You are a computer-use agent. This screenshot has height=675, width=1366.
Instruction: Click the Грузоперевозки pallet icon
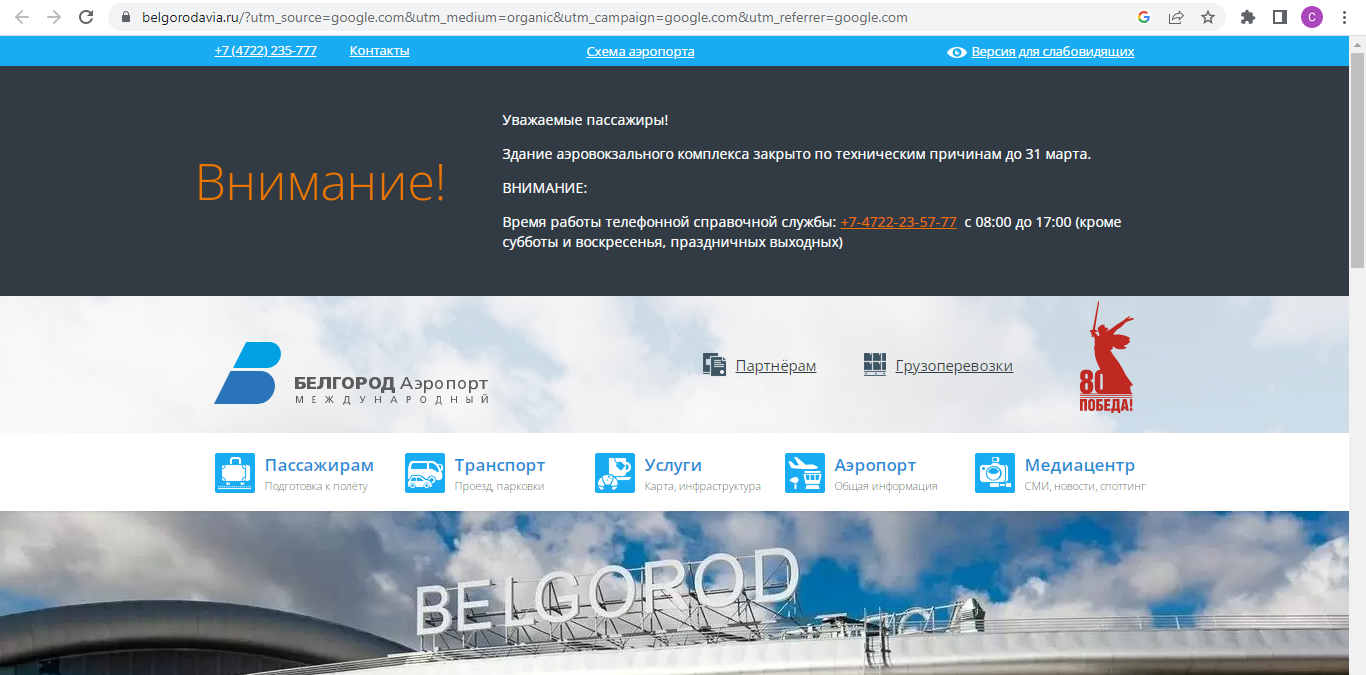pyautogui.click(x=875, y=365)
